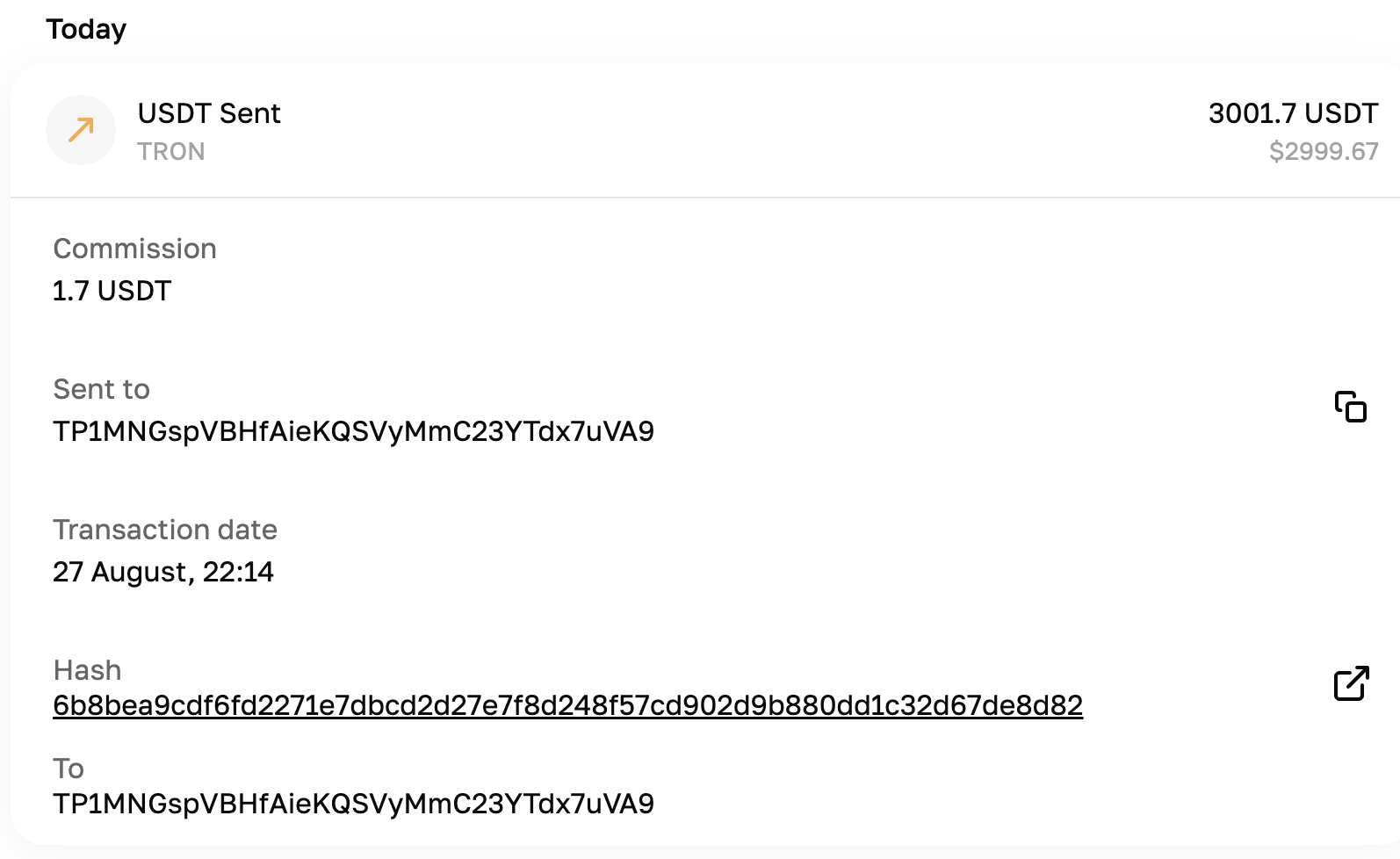Select the $2999.67 fiat value
The height and width of the screenshot is (859, 1400).
coord(1323,152)
